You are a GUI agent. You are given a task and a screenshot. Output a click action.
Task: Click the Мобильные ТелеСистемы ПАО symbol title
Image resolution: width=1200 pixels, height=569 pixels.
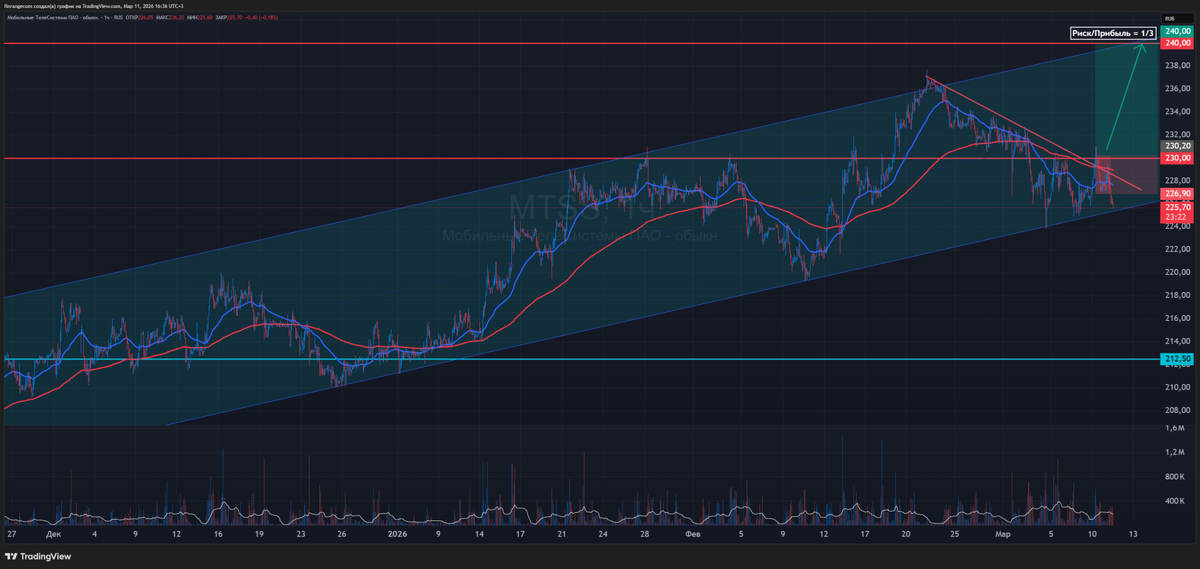[51, 17]
